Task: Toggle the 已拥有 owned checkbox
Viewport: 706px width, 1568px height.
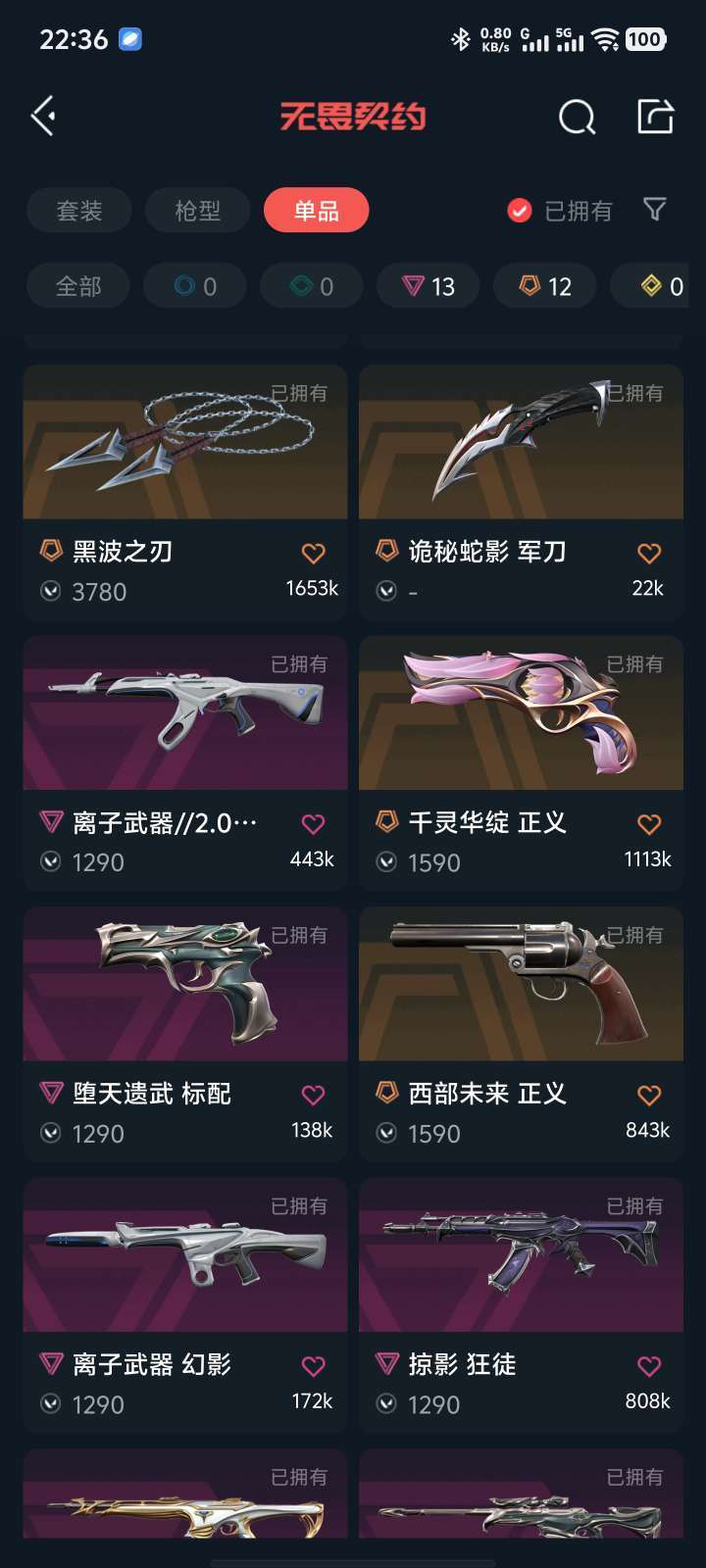Action: [x=520, y=211]
